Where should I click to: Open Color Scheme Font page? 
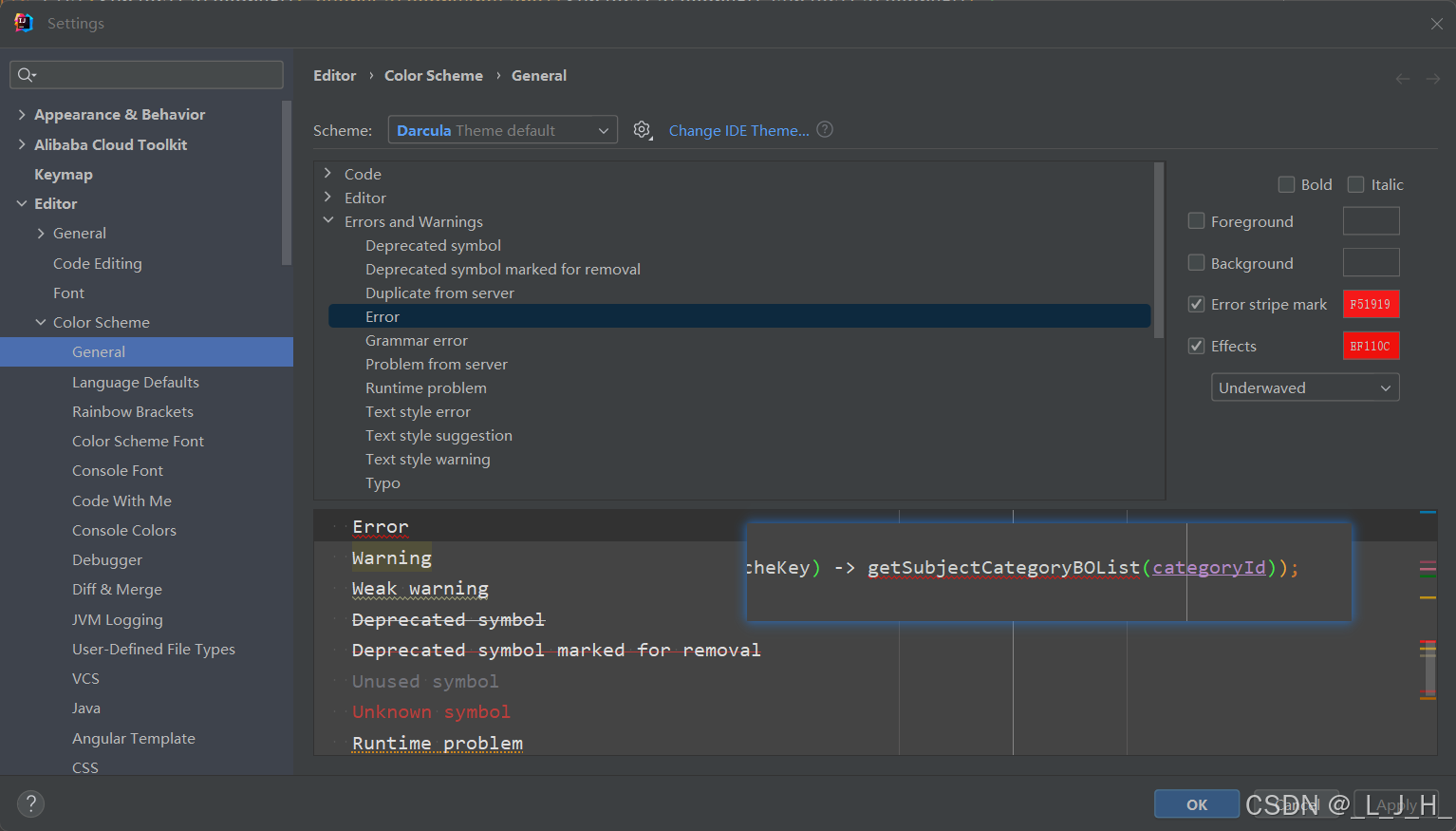(x=138, y=441)
